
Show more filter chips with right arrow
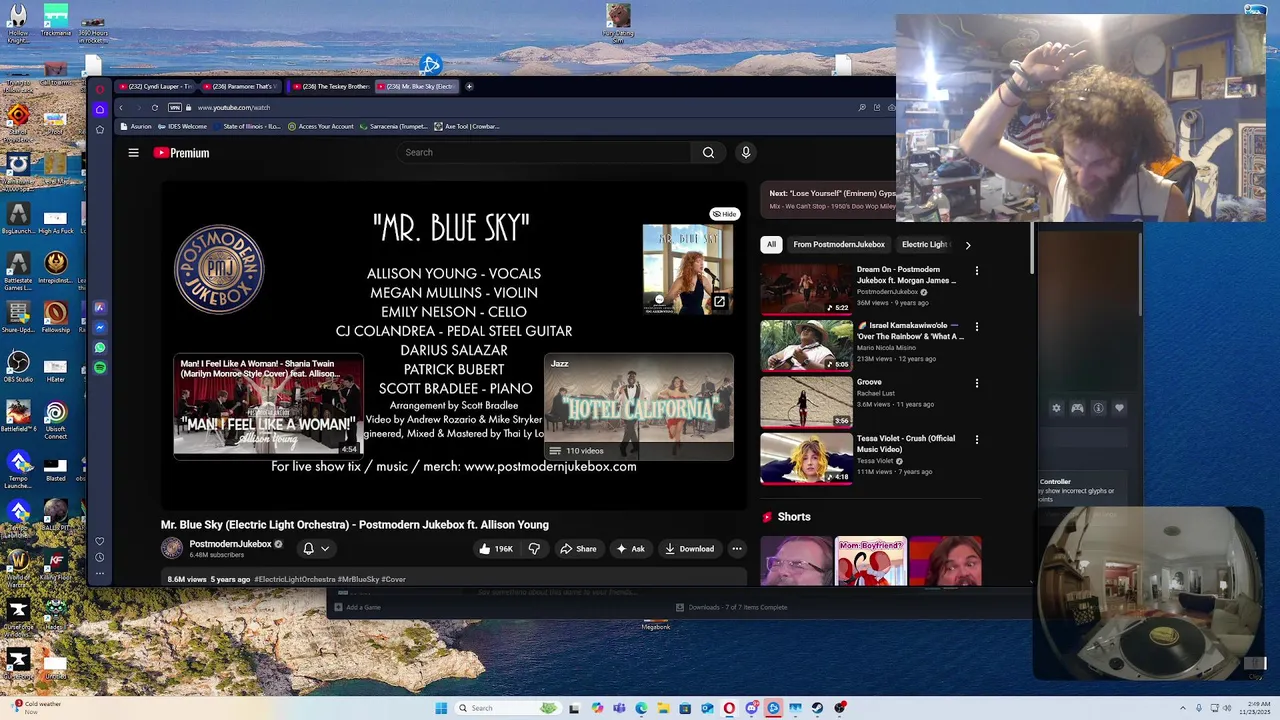[967, 244]
